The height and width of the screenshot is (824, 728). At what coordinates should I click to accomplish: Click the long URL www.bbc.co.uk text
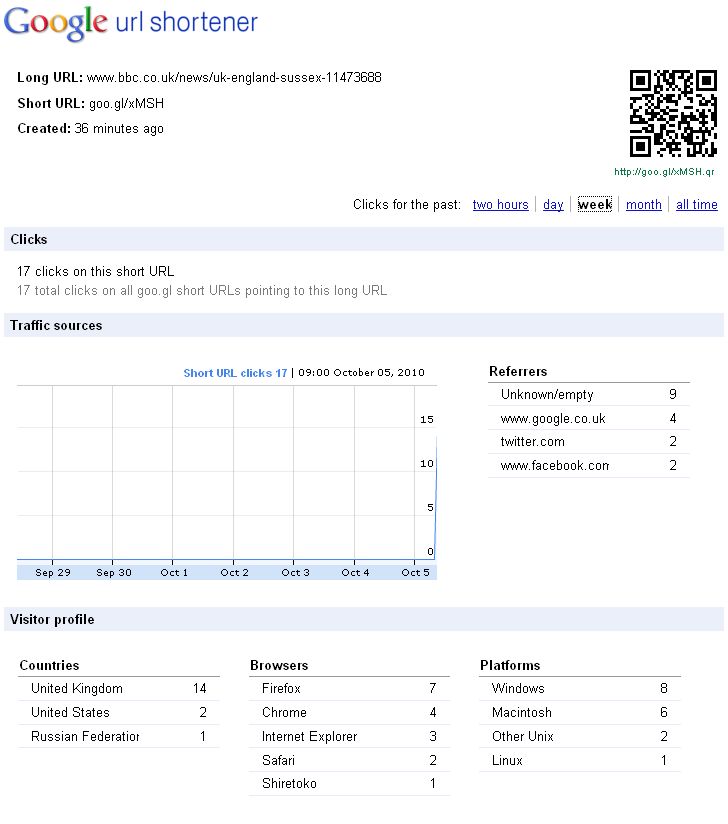click(234, 78)
